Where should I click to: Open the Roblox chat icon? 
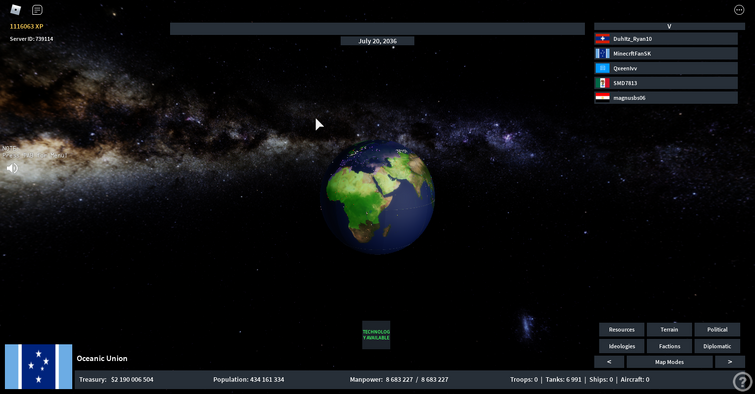pos(37,10)
